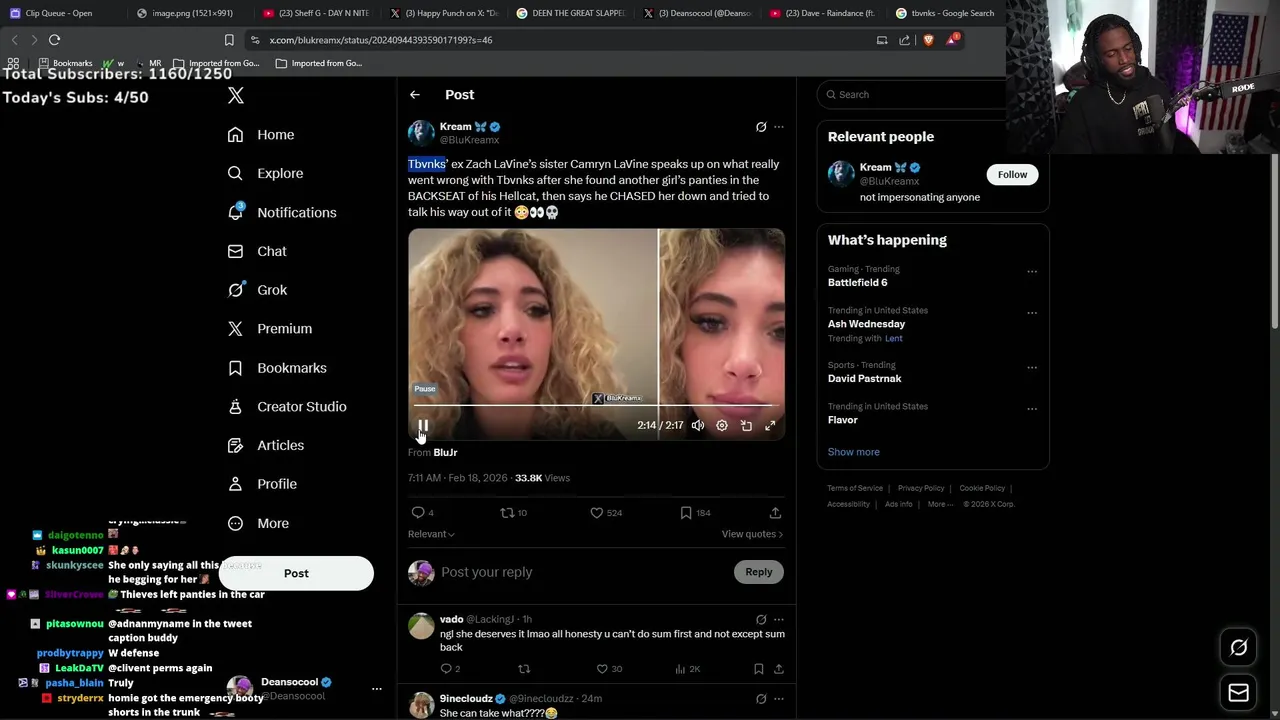Screen dimensions: 1280x720
Task: Open Grok icon on vado's reply
Action: pos(761,620)
